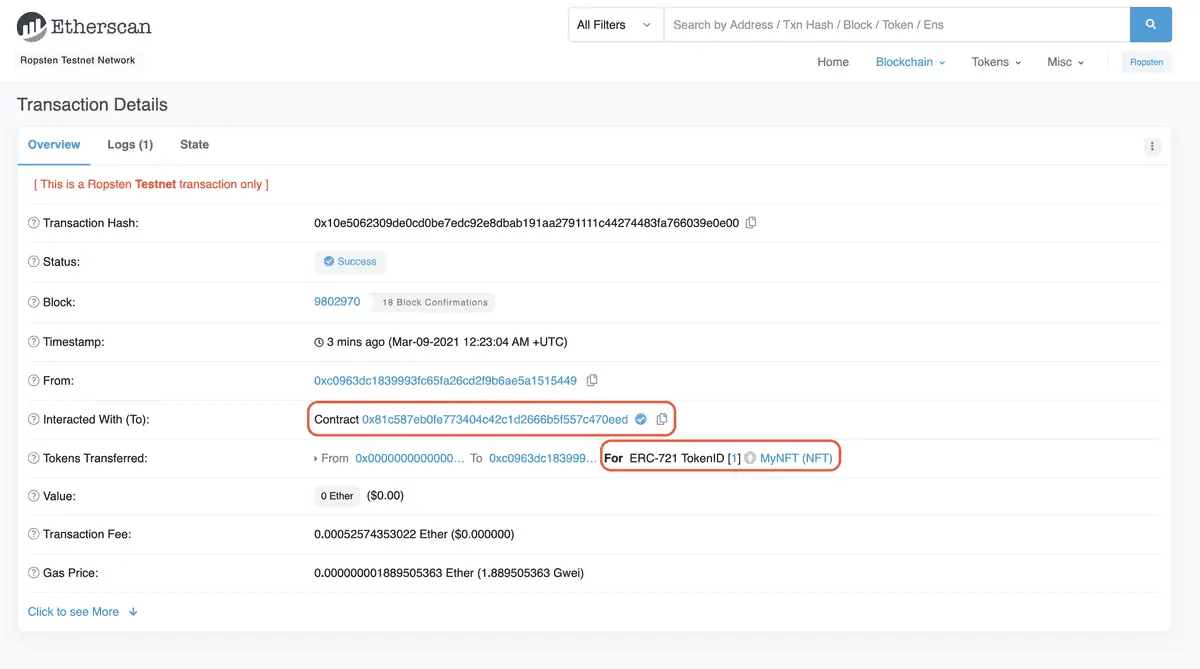
Task: Click the 18 Block Confirmations badge
Action: [x=435, y=302]
